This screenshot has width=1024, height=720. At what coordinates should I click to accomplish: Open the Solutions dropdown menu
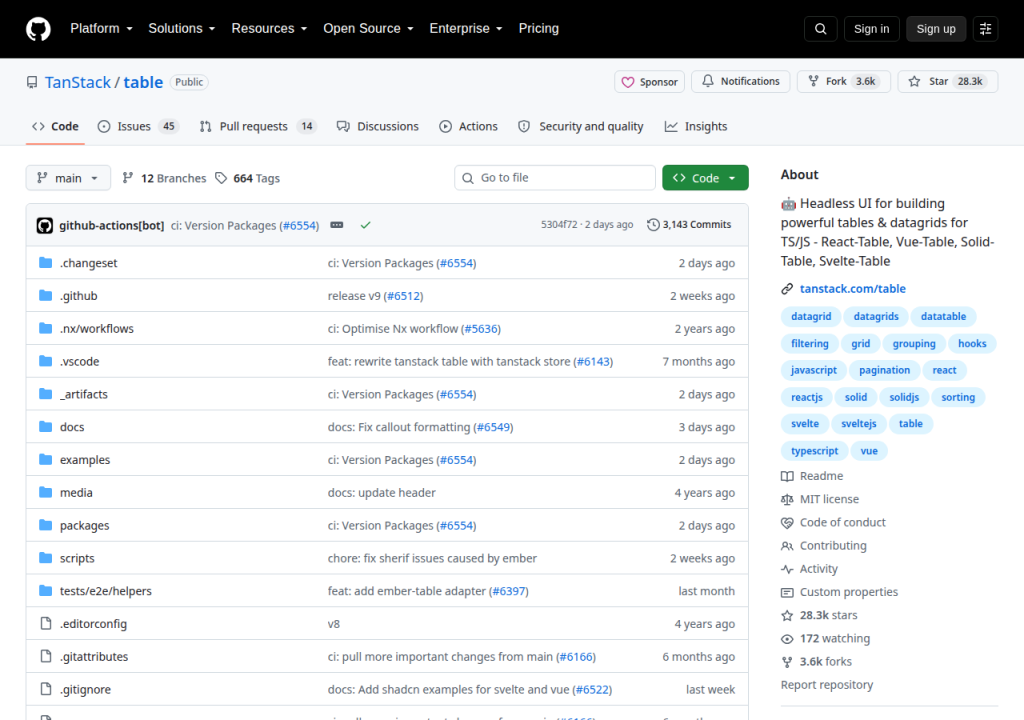pyautogui.click(x=182, y=29)
